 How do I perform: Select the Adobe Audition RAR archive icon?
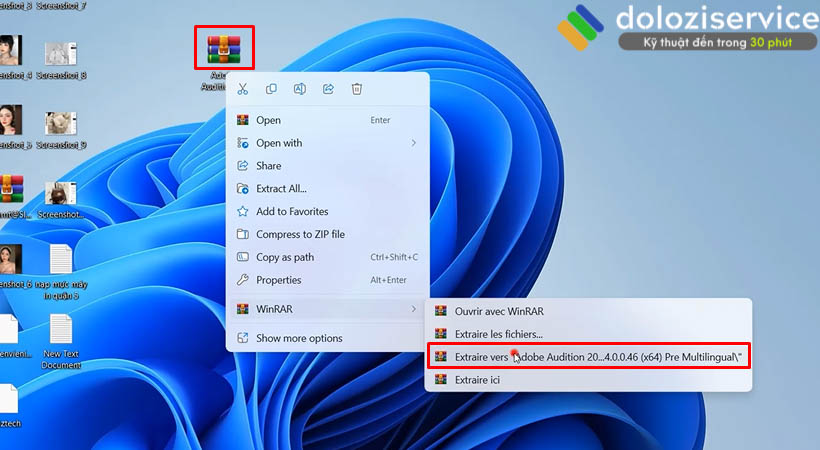click(224, 48)
